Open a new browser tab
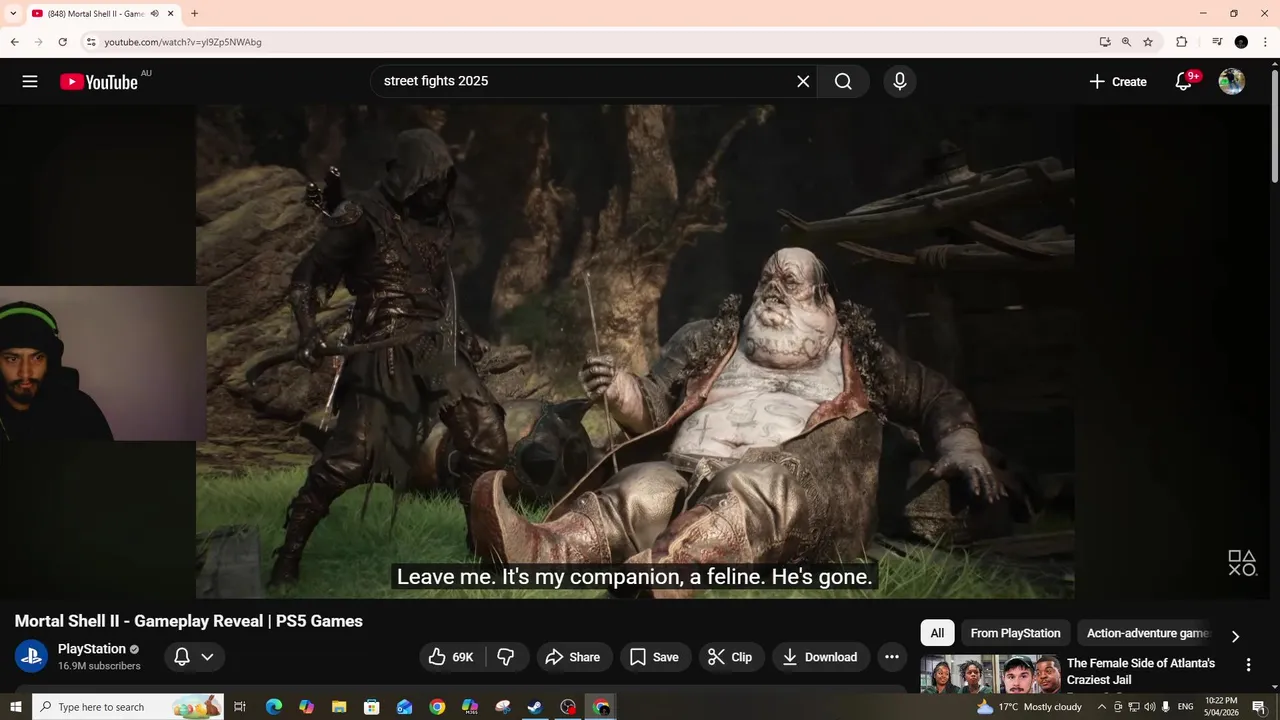 194,14
